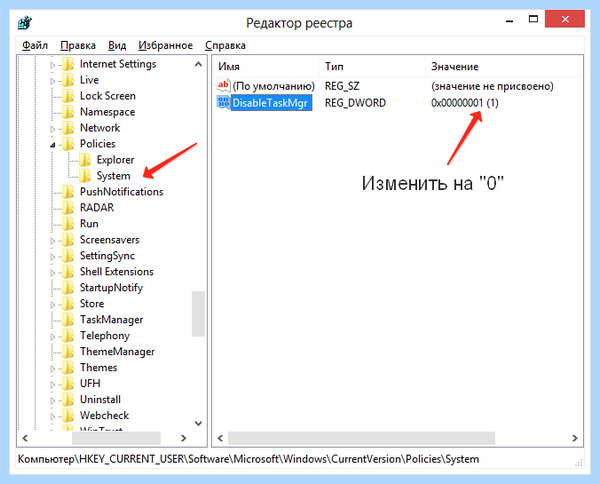Select the Webcheck key label

click(104, 416)
